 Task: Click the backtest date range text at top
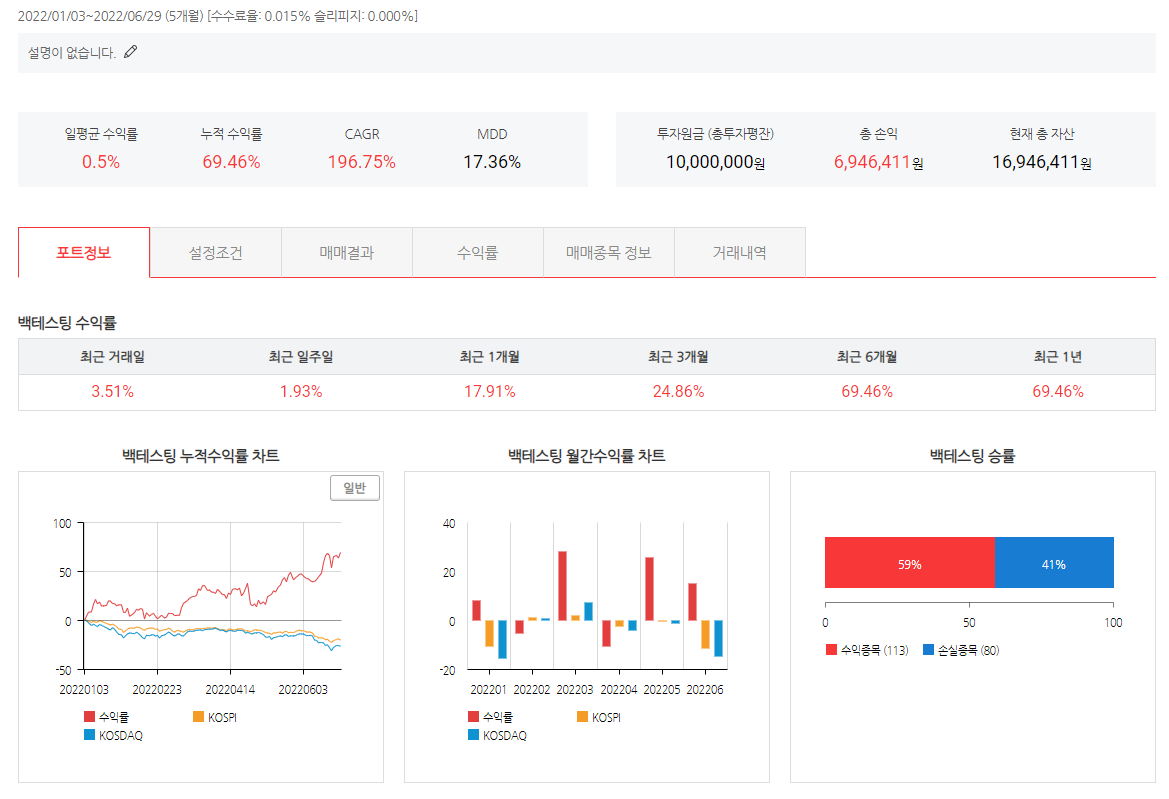point(218,16)
